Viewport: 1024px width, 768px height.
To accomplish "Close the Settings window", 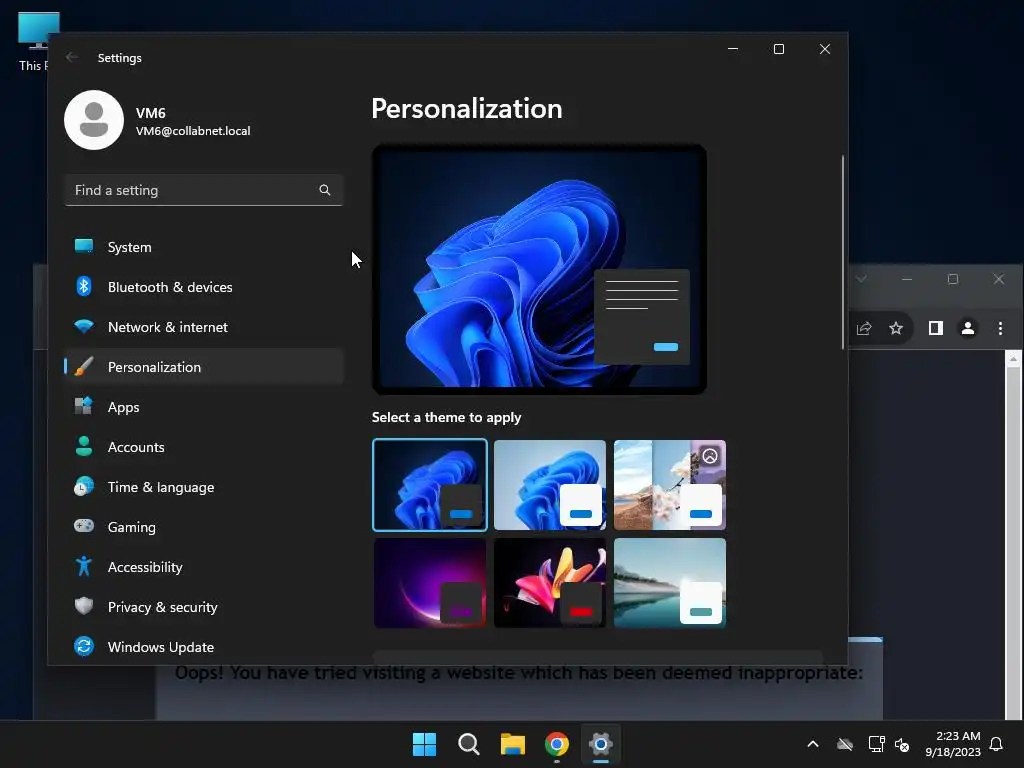I will (x=825, y=49).
